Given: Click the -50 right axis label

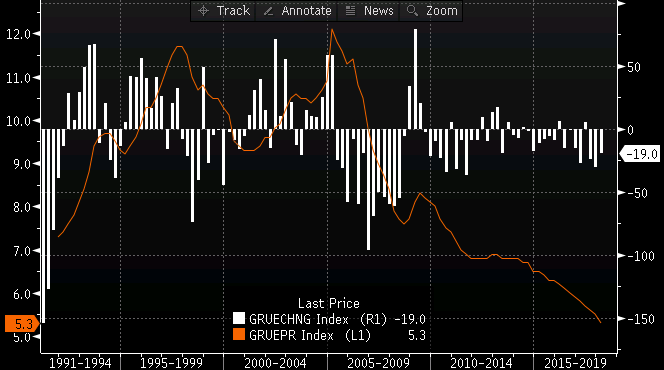Looking at the screenshot, I should pyautogui.click(x=637, y=193).
